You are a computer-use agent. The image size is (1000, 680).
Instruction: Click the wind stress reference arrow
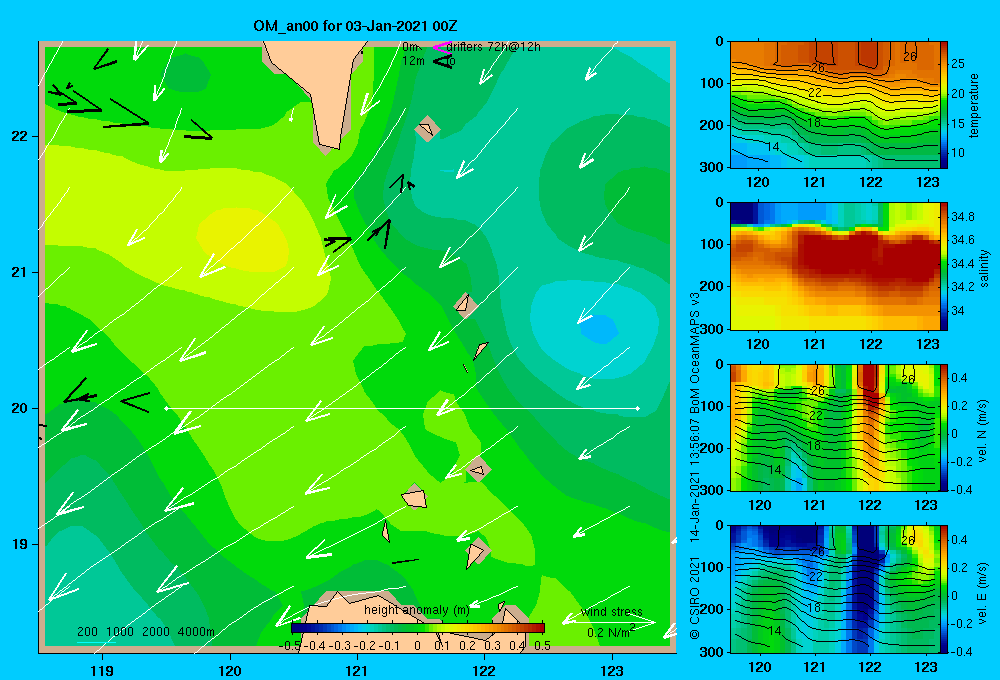pyautogui.click(x=610, y=621)
